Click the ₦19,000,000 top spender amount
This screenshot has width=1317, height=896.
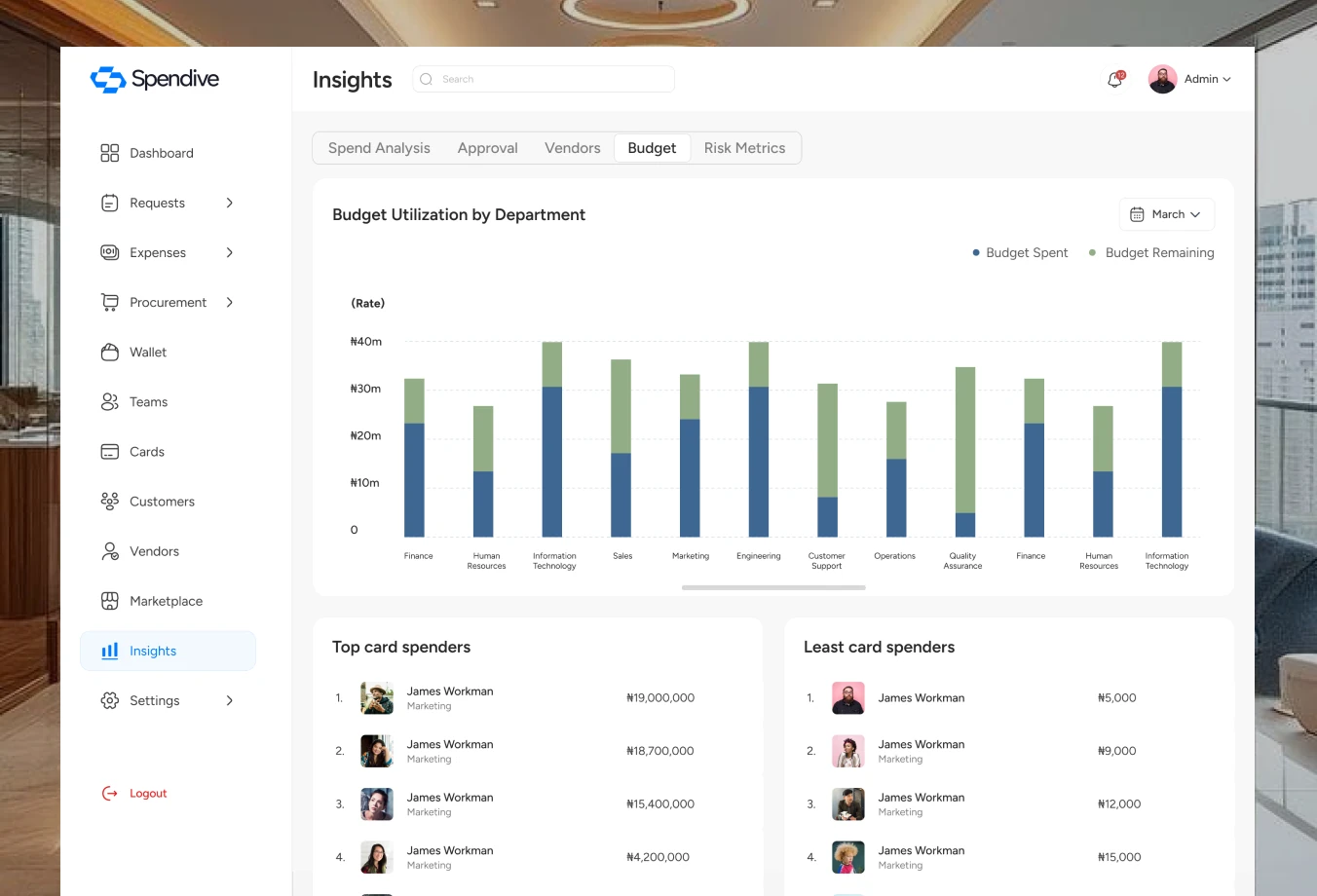click(660, 698)
